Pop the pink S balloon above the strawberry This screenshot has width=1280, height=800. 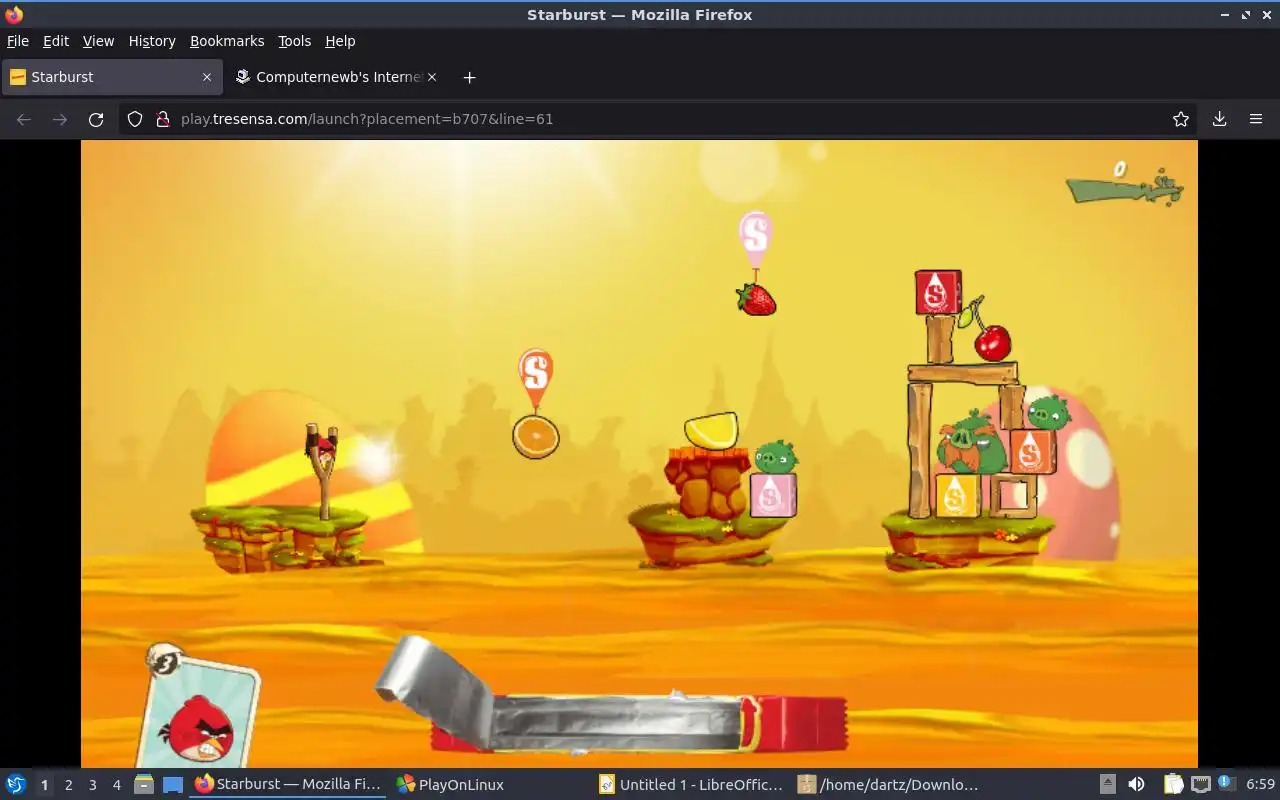pyautogui.click(x=756, y=238)
